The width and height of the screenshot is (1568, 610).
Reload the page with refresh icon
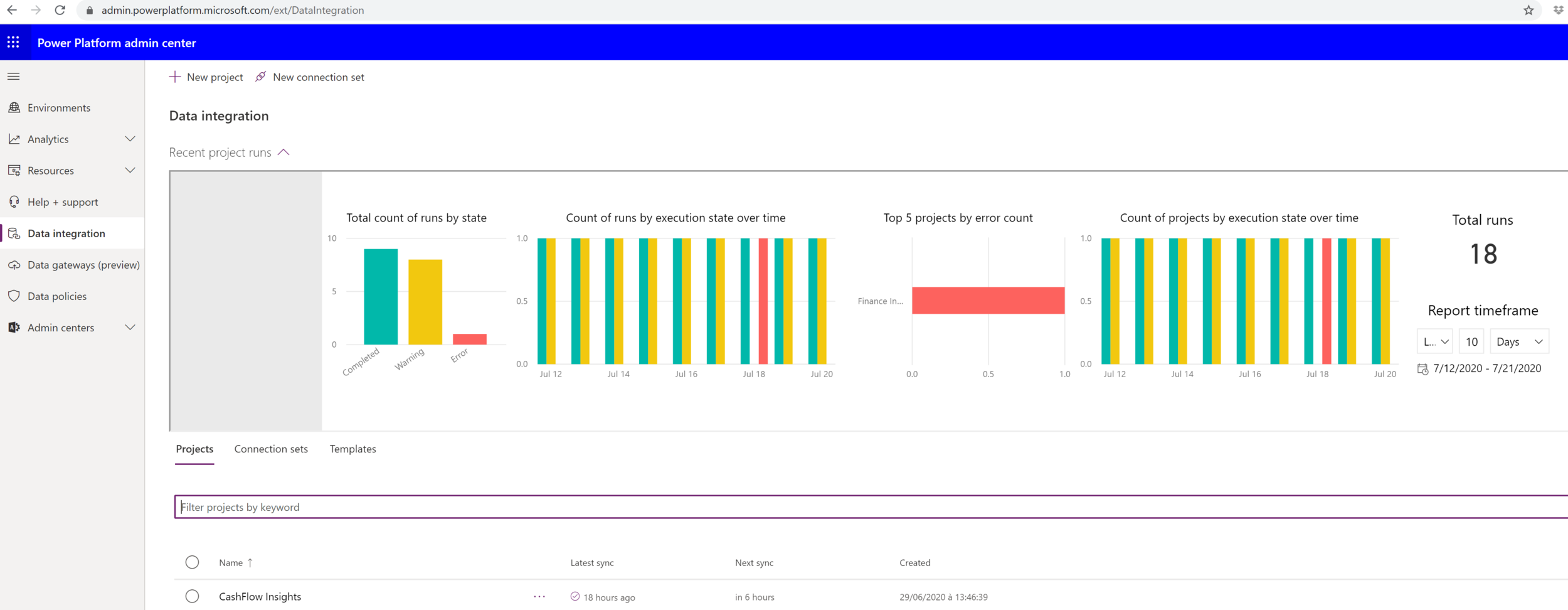(60, 10)
